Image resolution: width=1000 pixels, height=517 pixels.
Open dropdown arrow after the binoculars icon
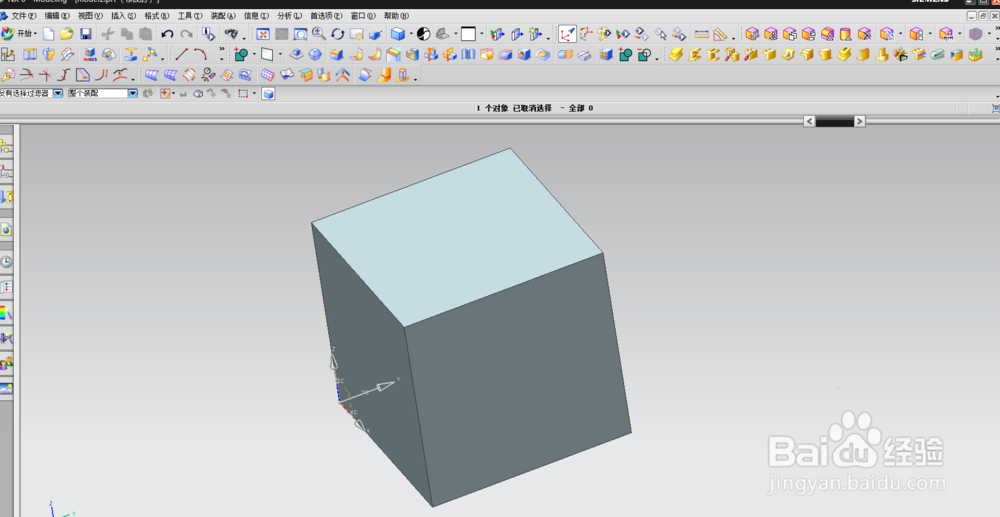pyautogui.click(x=243, y=37)
